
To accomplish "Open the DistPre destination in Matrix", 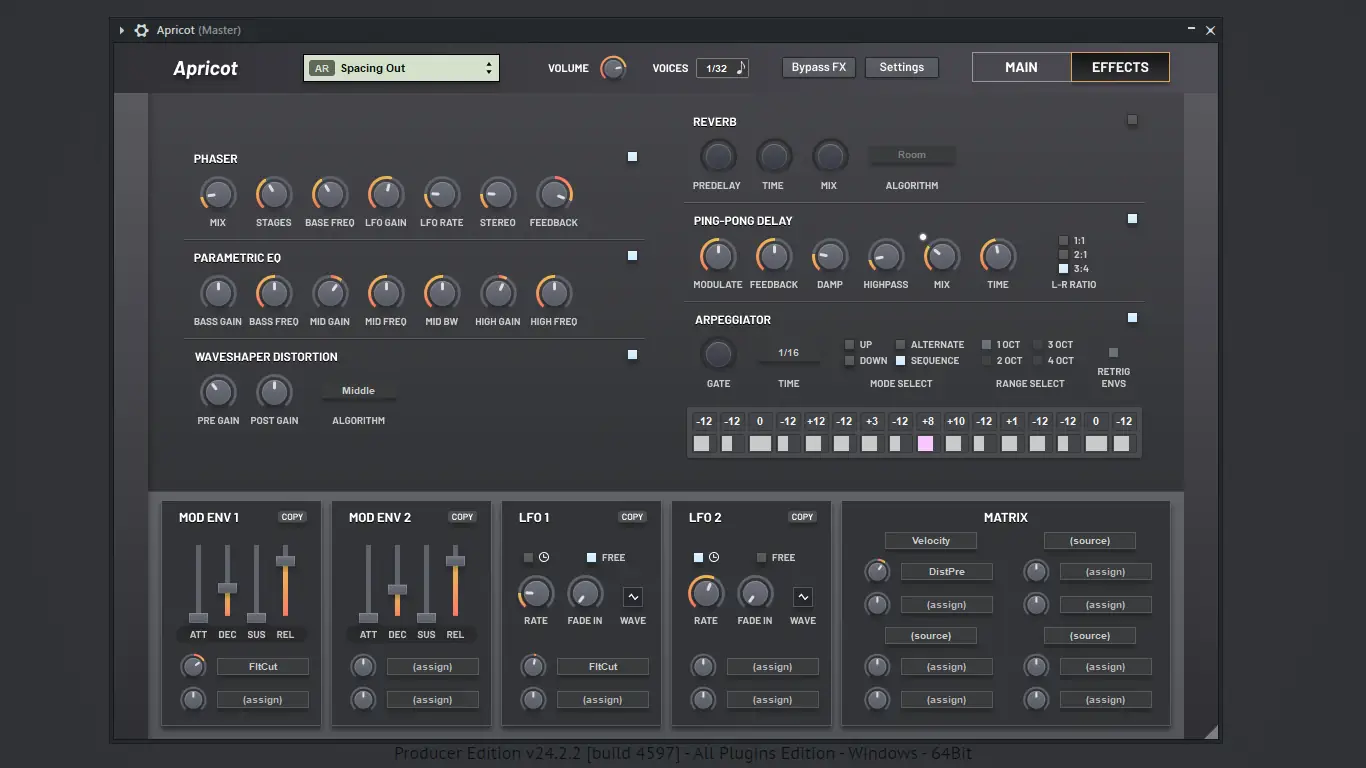I will pyautogui.click(x=947, y=572).
